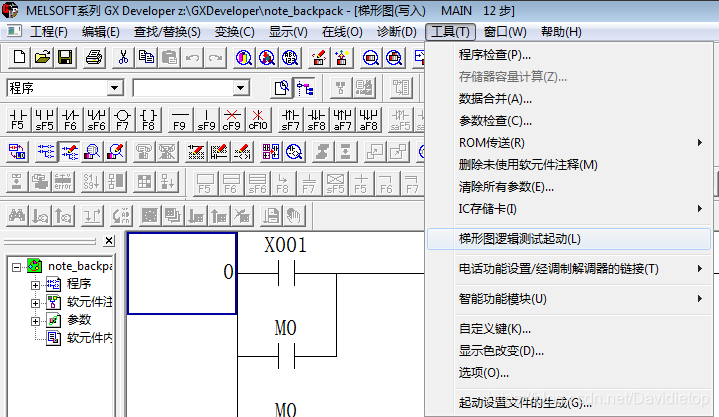Click the Redo arrow icon
Screen dimensions: 719x417
[x=216, y=57]
